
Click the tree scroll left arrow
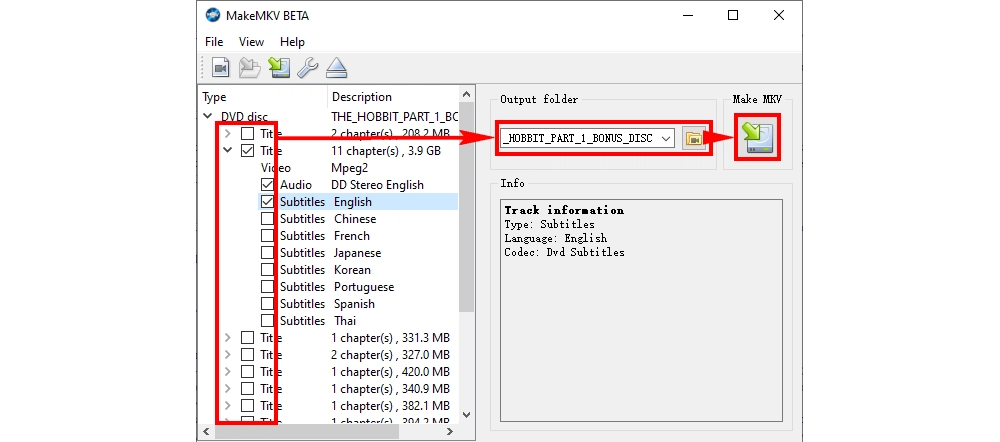pos(207,431)
